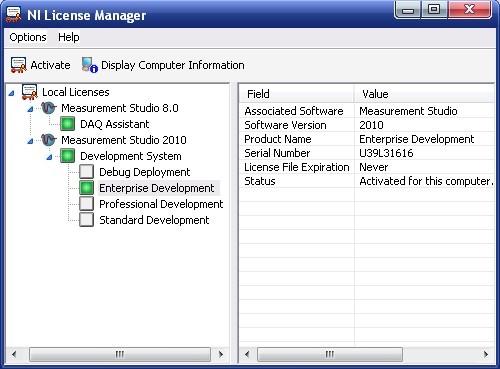Click the empty Professional Development status box
Screen dimensions: 500x369
click(87, 204)
